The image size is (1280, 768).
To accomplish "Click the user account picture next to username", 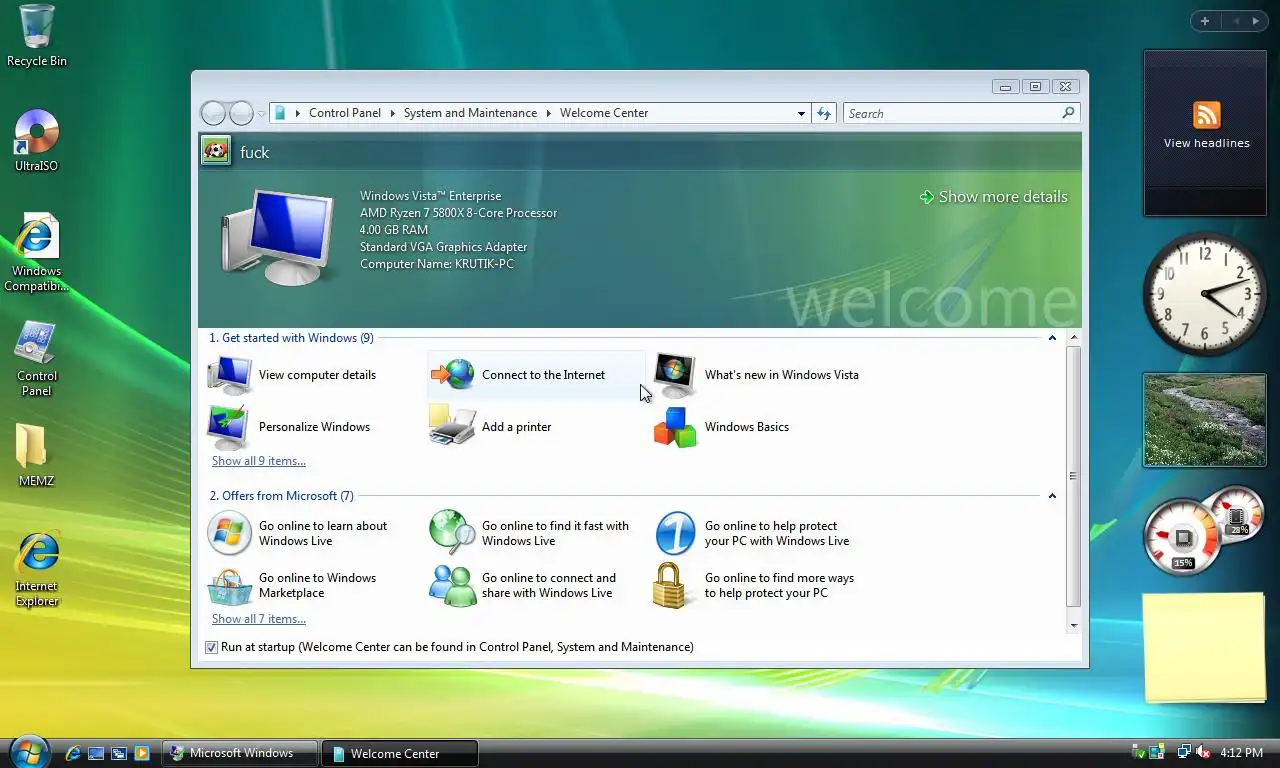I will click(215, 151).
